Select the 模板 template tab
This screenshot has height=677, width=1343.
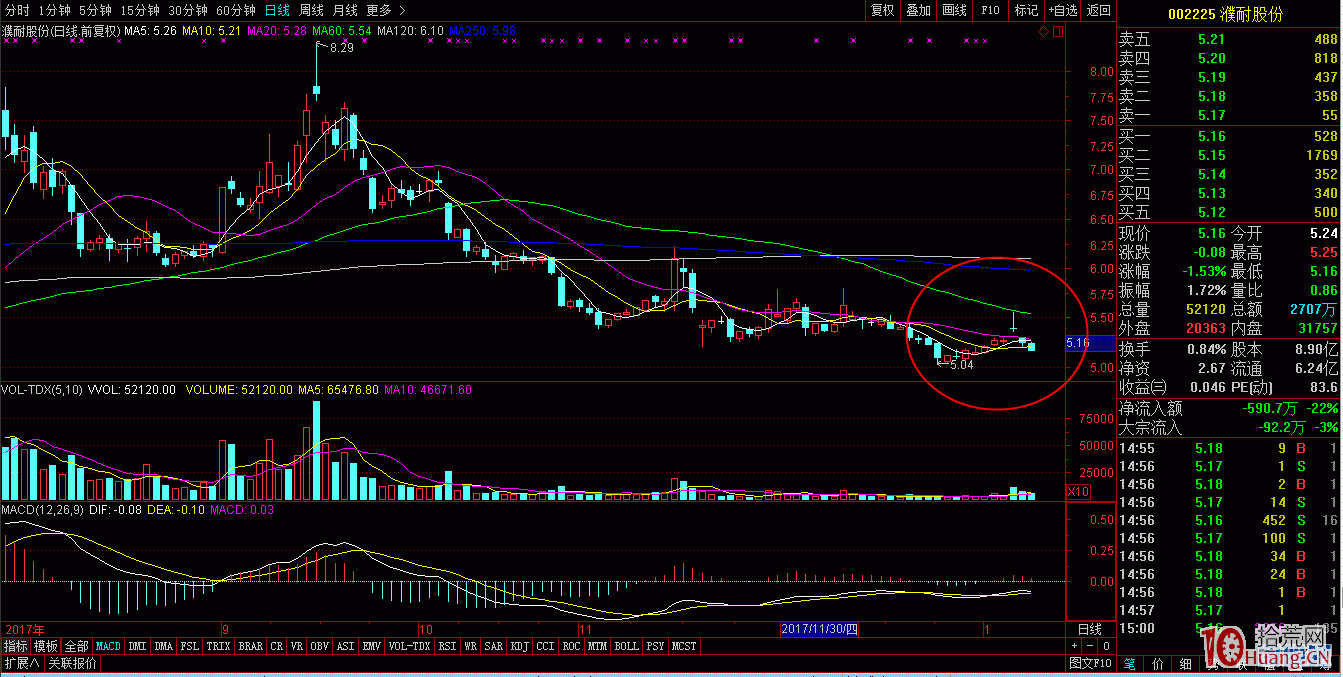tap(46, 646)
